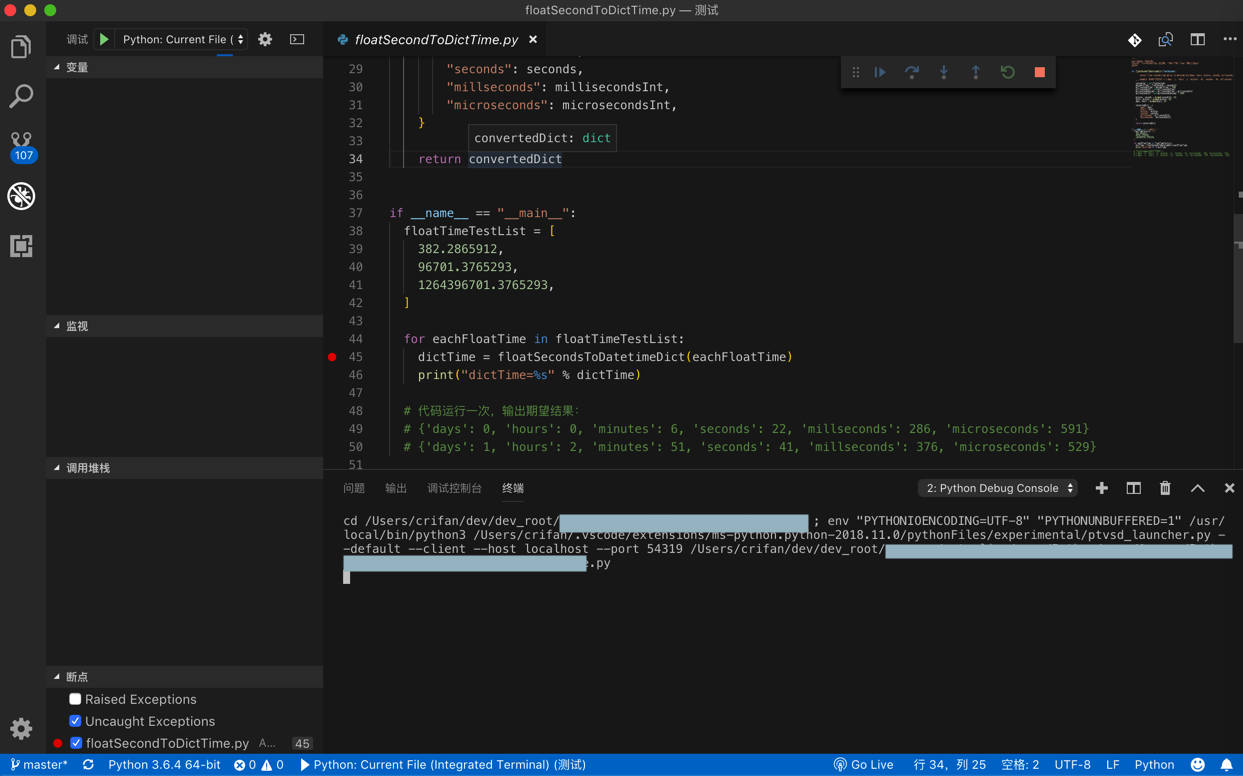The height and width of the screenshot is (776, 1243).
Task: Click Python 3.6.4 64-bit interpreter selector
Action: pos(164,765)
